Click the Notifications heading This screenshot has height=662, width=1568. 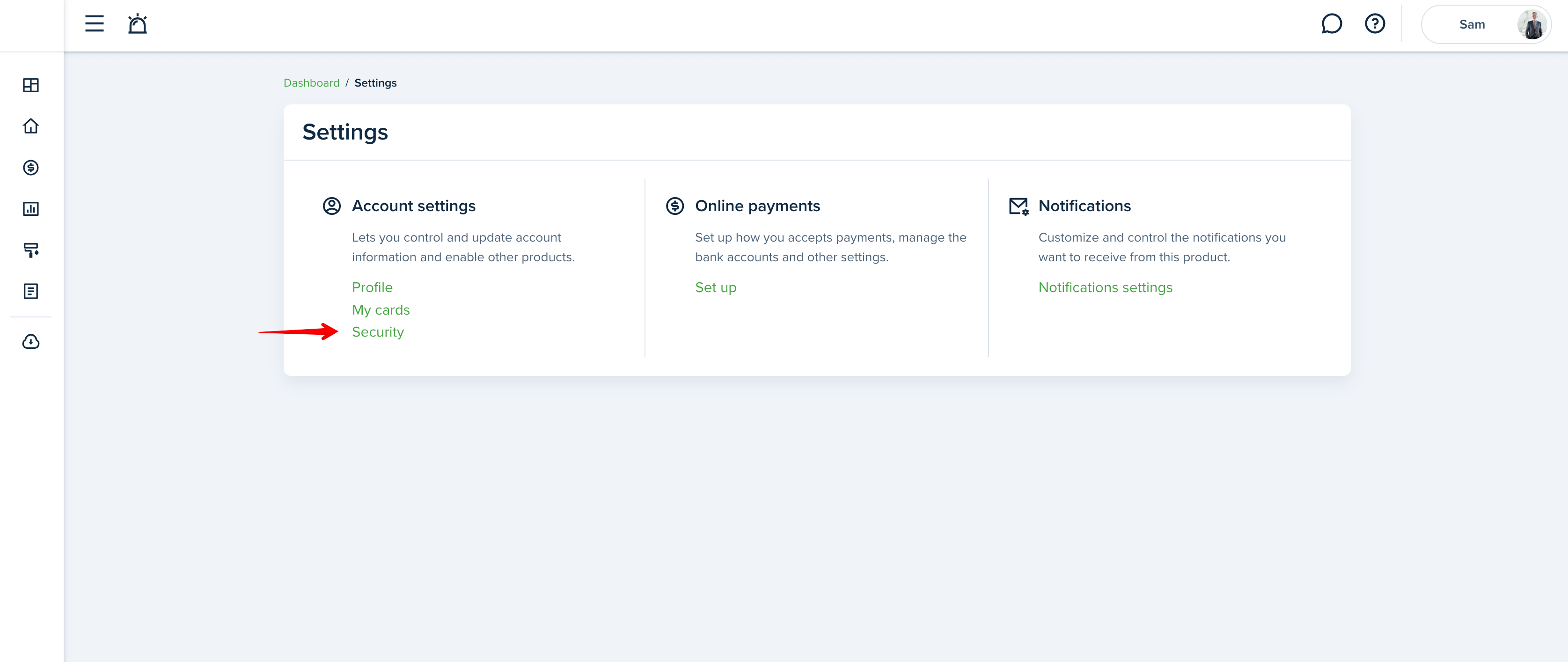[x=1084, y=206]
